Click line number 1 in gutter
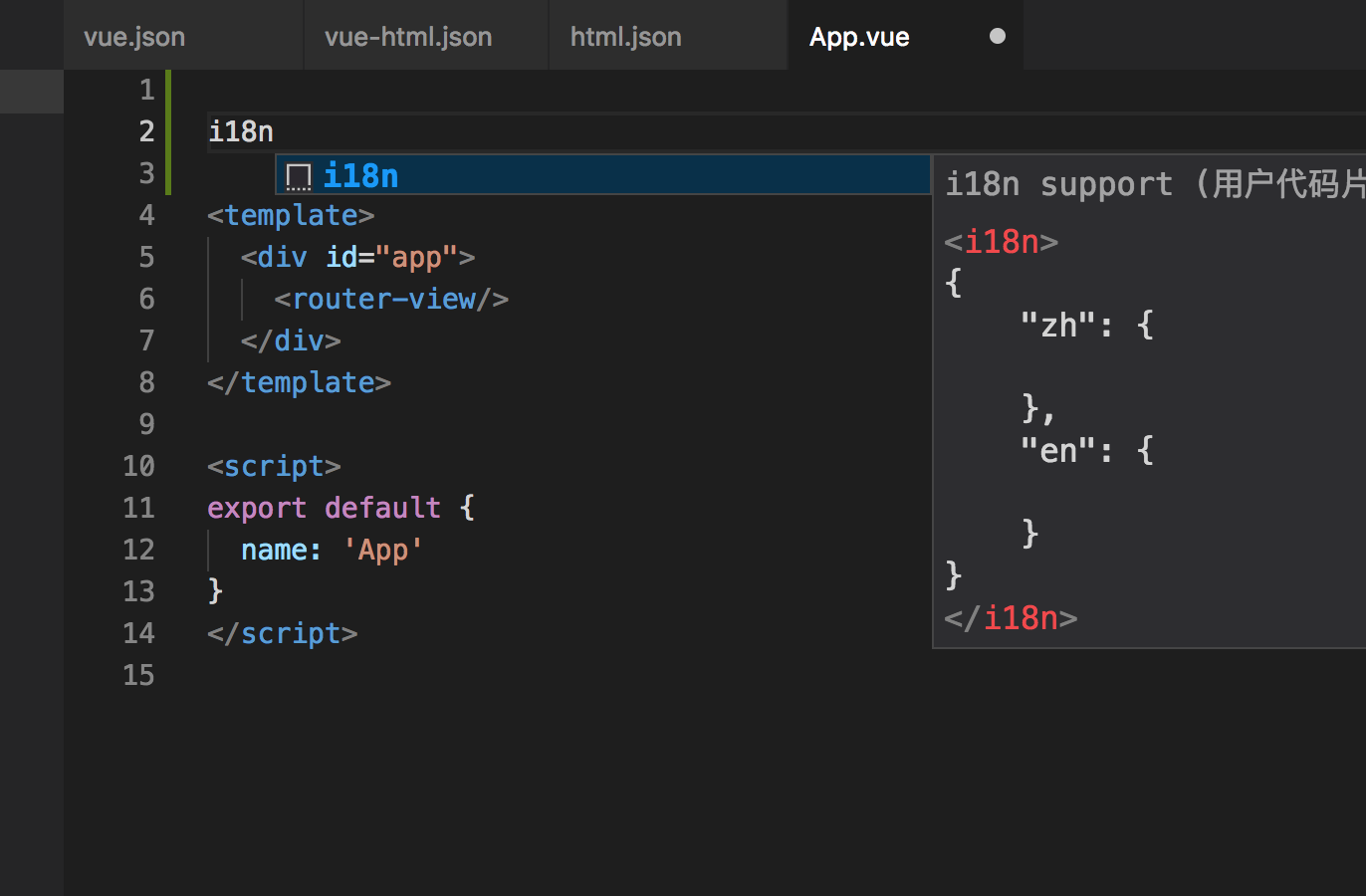The height and width of the screenshot is (896, 1366). [147, 90]
